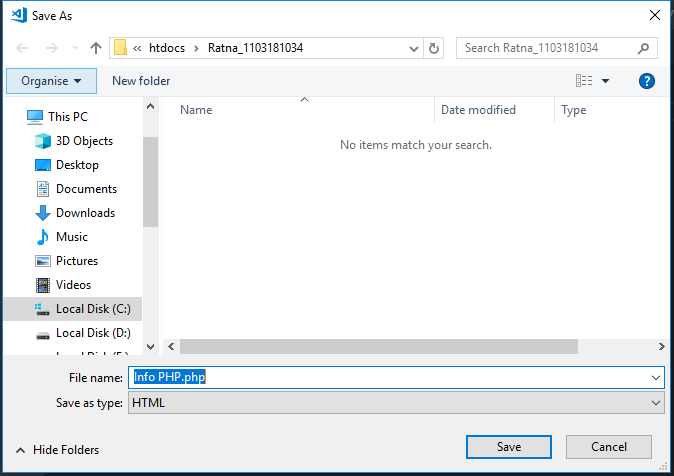Expand the hidden path chevrons in address bar
Image resolution: width=674 pixels, height=476 pixels.
point(137,48)
